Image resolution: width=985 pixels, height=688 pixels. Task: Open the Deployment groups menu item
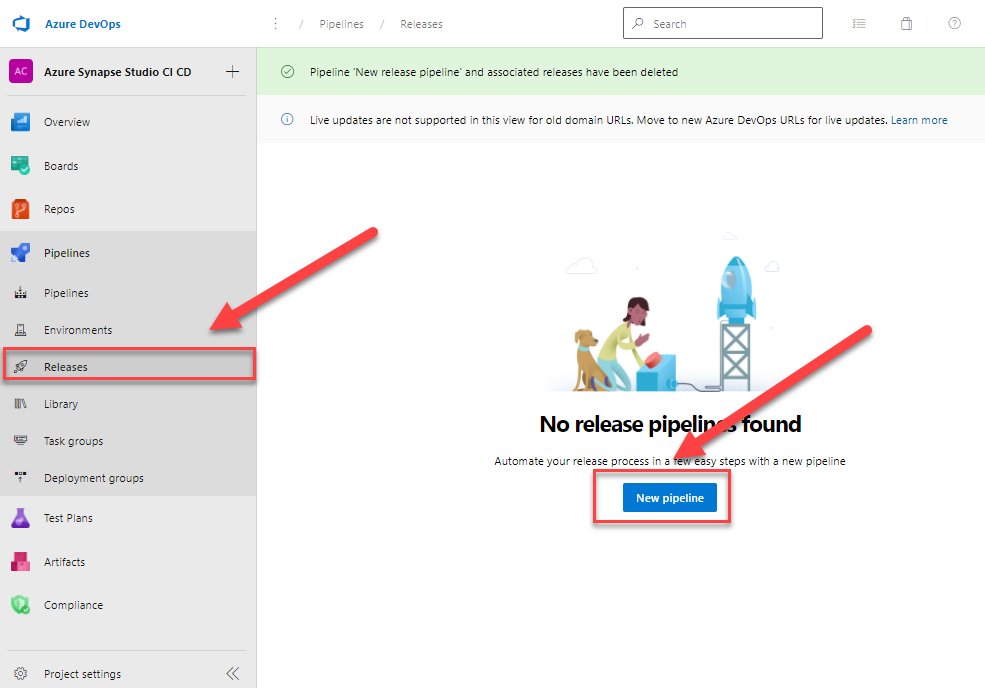(94, 478)
